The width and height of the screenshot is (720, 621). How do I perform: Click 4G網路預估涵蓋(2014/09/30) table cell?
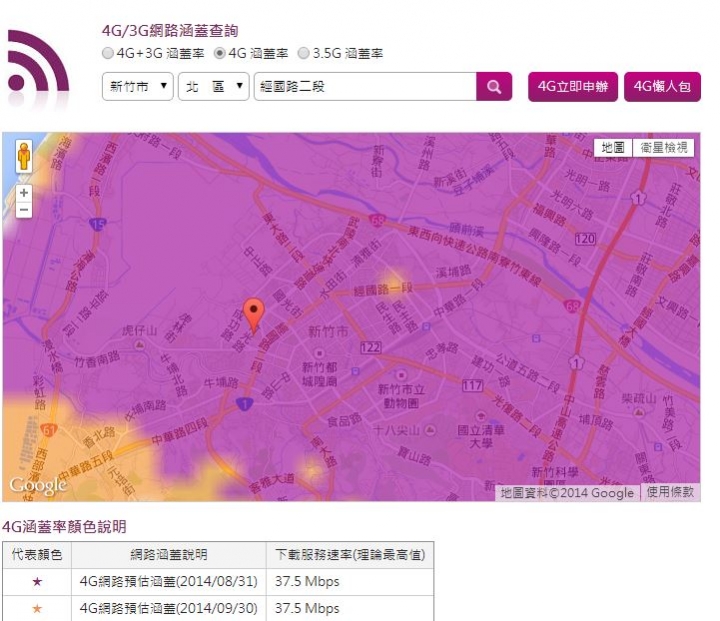169,609
